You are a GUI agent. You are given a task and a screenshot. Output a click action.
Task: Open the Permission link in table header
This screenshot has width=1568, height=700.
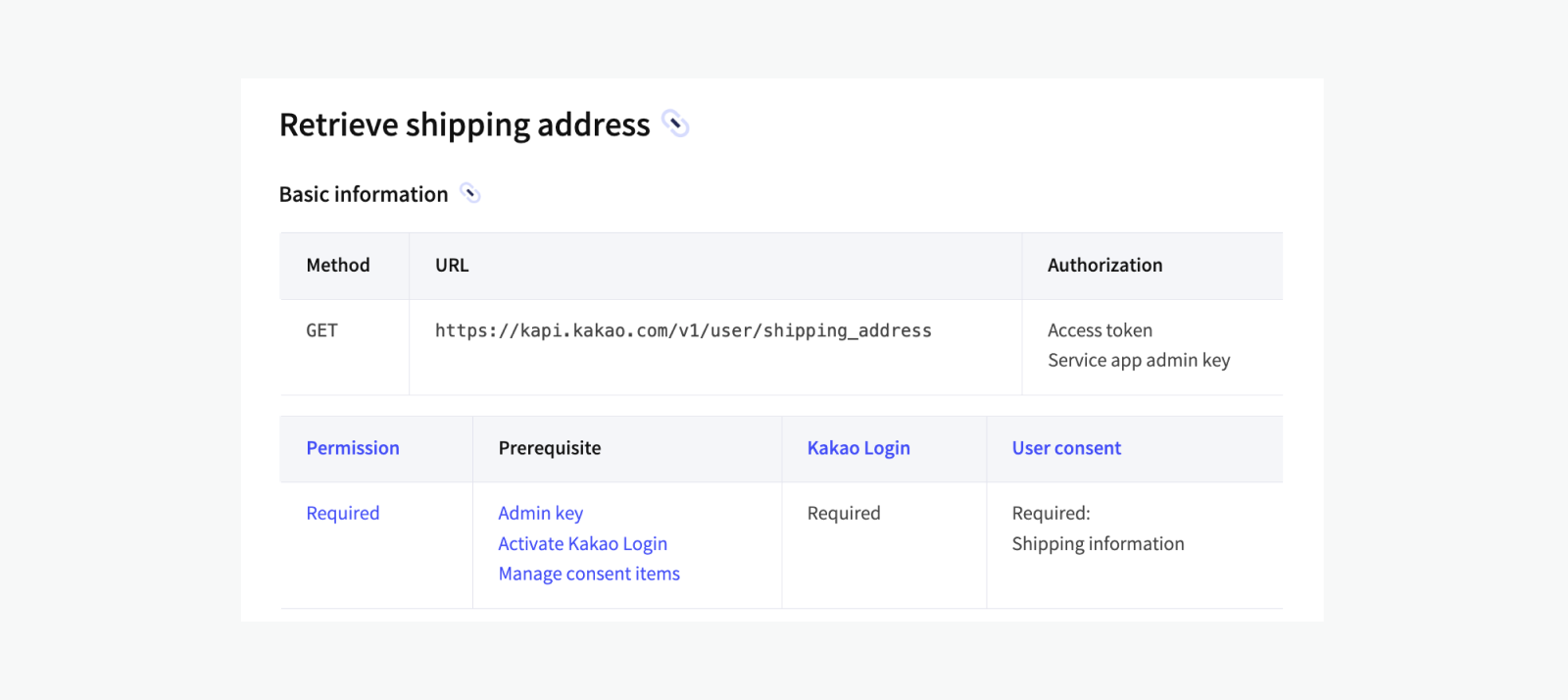coord(353,448)
